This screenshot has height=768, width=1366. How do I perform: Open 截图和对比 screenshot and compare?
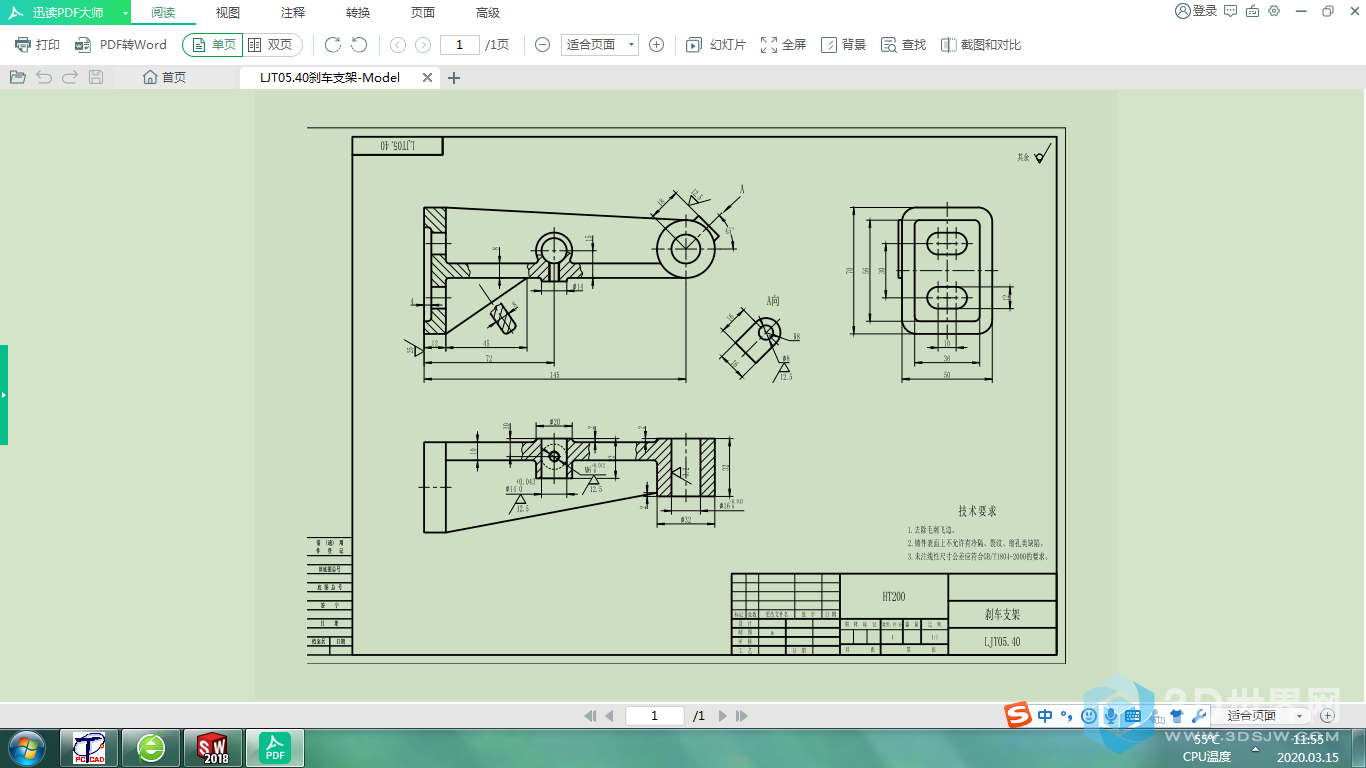tap(981, 45)
